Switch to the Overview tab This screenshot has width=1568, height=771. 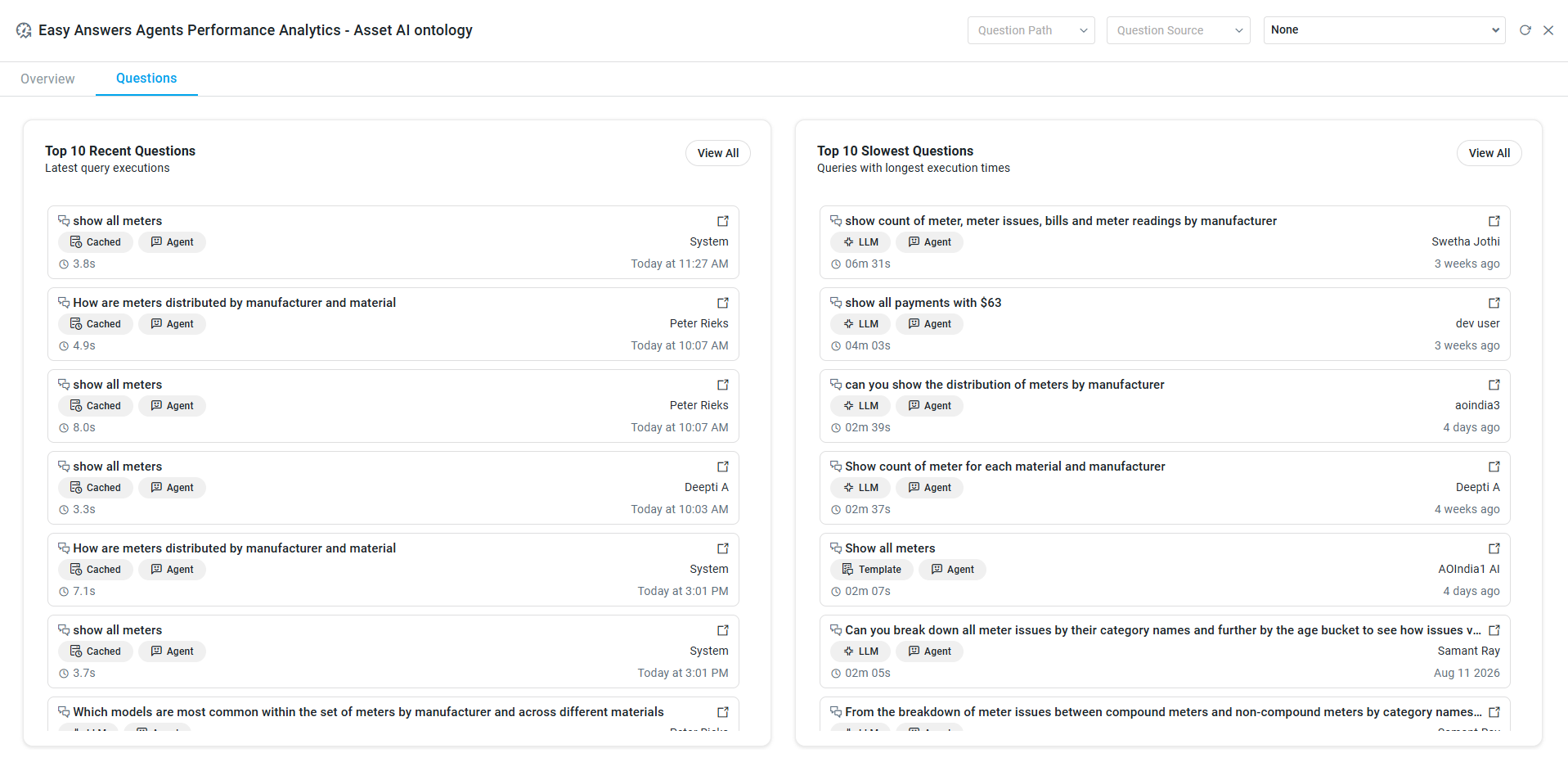tap(47, 79)
